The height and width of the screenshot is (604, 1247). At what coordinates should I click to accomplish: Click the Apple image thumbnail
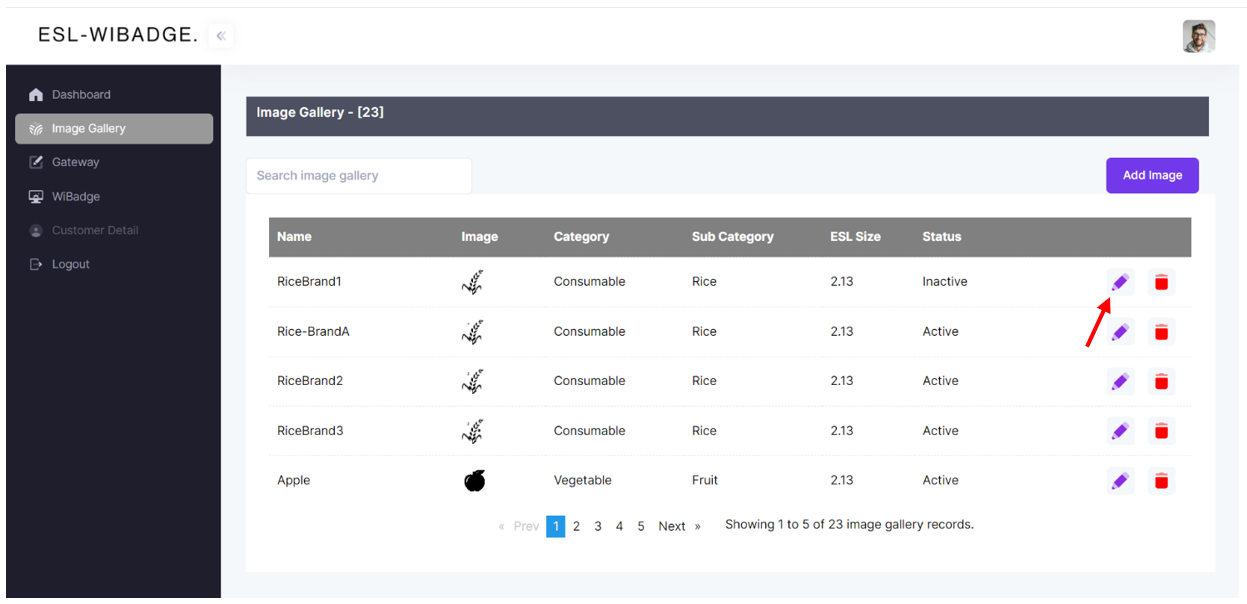click(x=474, y=481)
